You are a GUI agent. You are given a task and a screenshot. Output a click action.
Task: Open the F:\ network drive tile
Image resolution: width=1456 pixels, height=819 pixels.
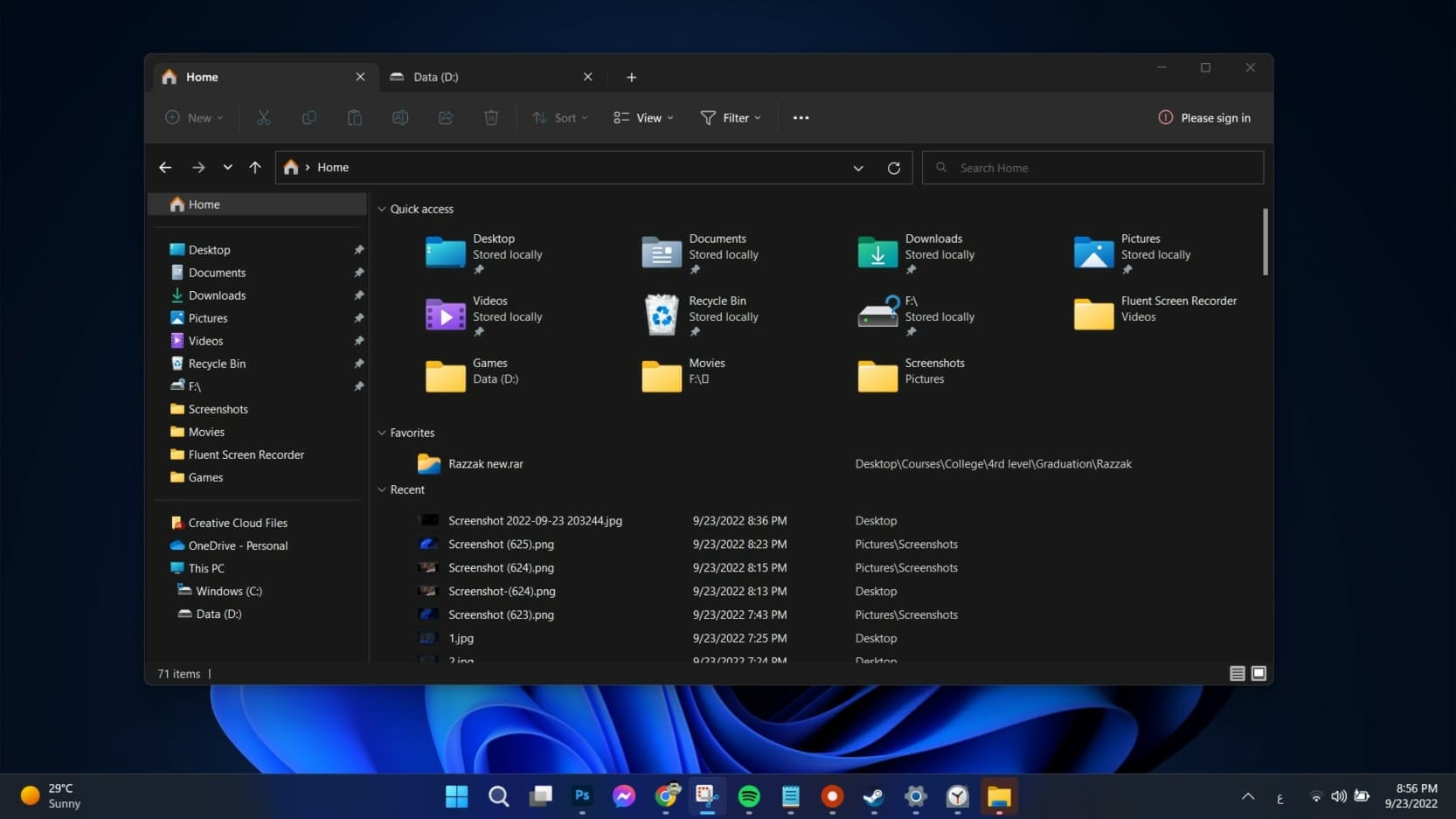917,316
